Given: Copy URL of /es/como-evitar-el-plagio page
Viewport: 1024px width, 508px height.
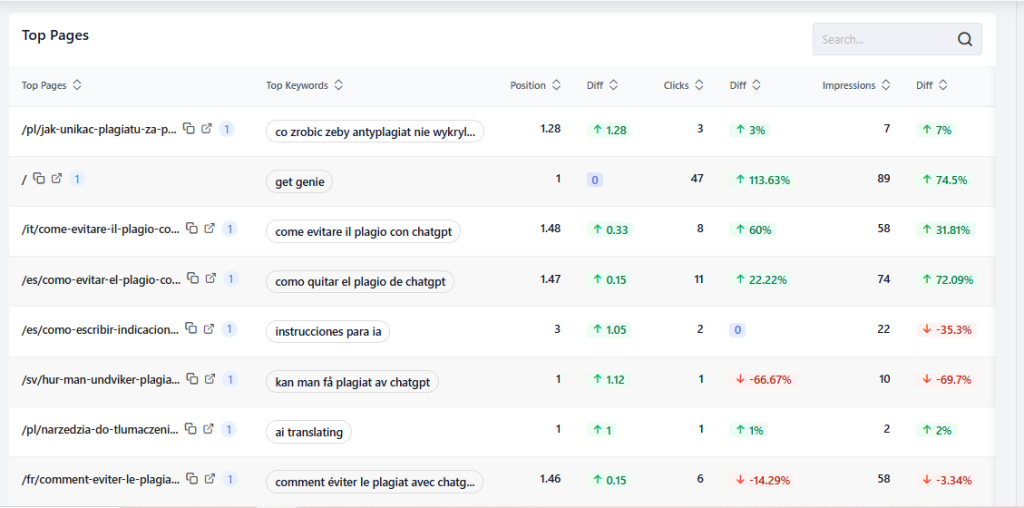Looking at the screenshot, I should coord(193,278).
